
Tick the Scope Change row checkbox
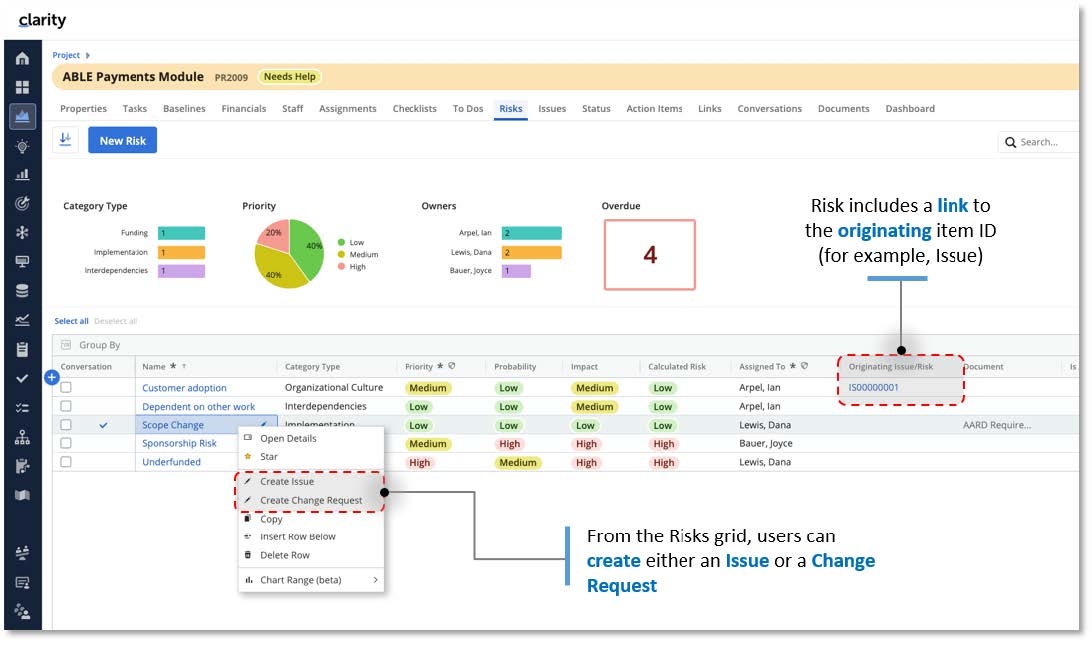(x=66, y=425)
